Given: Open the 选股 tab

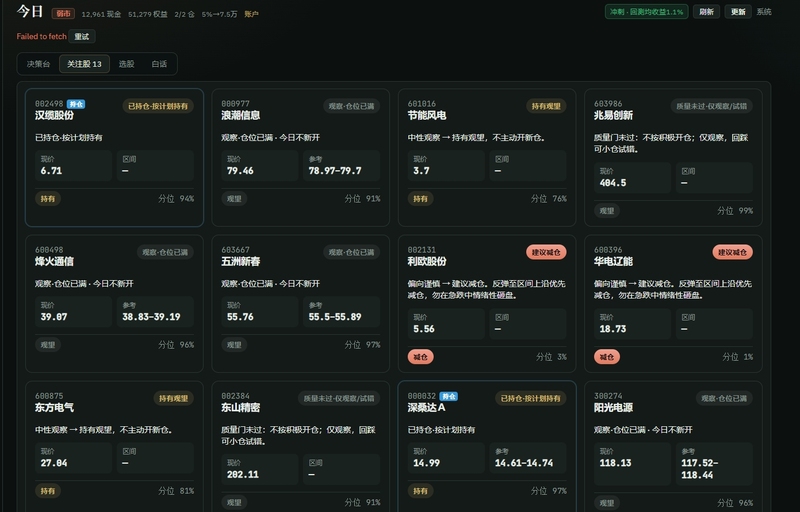Looking at the screenshot, I should point(126,64).
